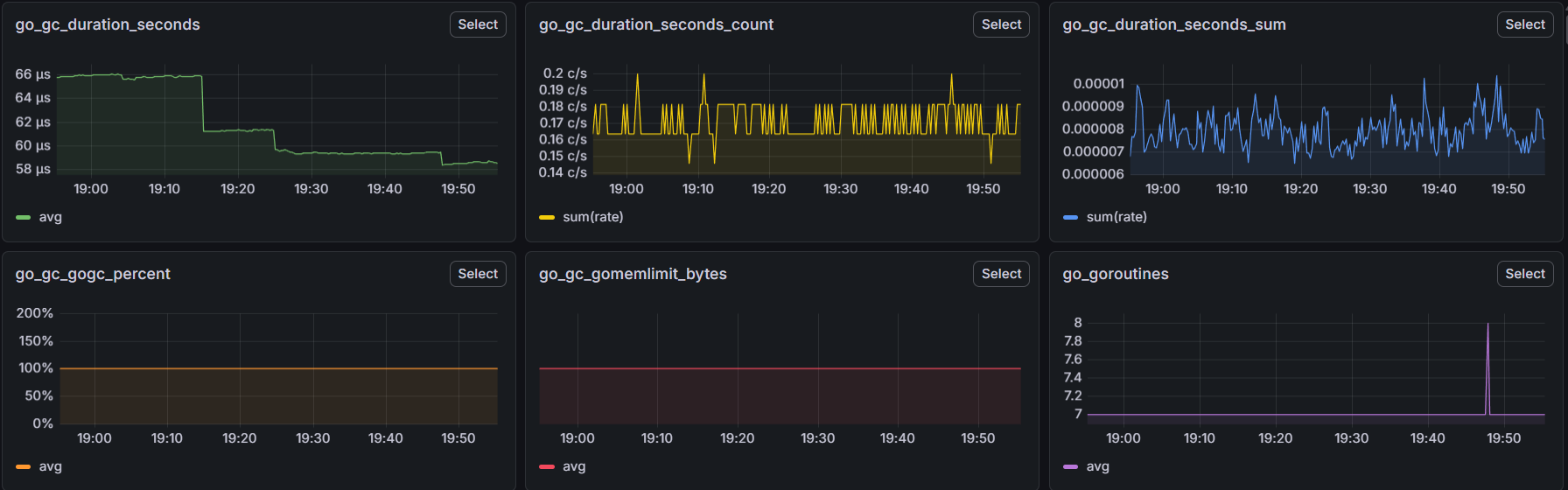Click the 7.8 axis label in go_goroutines

click(1073, 341)
